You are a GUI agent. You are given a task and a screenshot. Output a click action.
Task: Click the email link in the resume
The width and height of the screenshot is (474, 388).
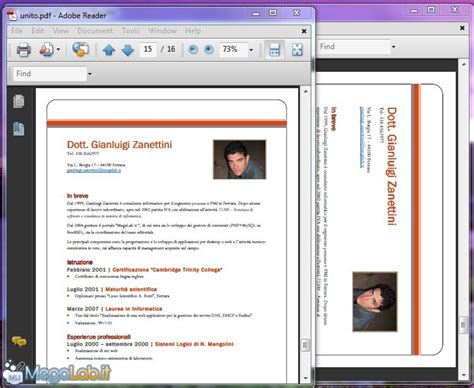tap(94, 170)
